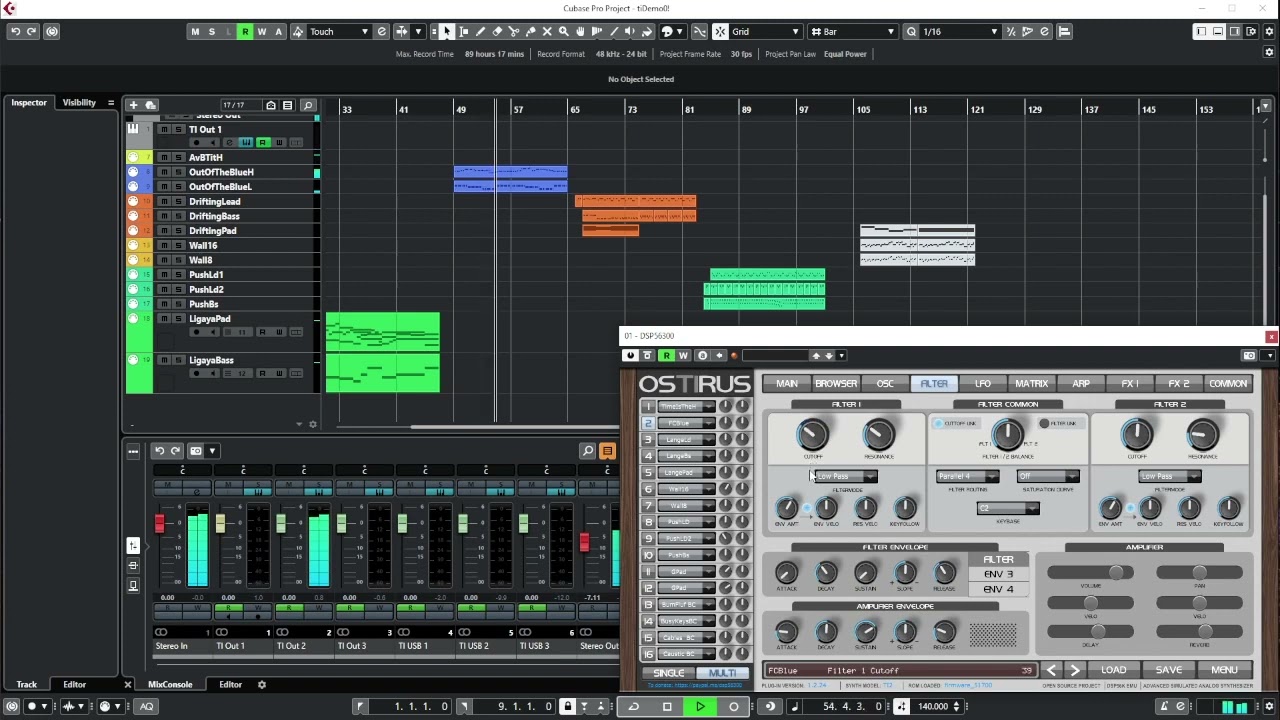Open the Touch automation mode dropdown
The image size is (1280, 720).
tap(338, 31)
